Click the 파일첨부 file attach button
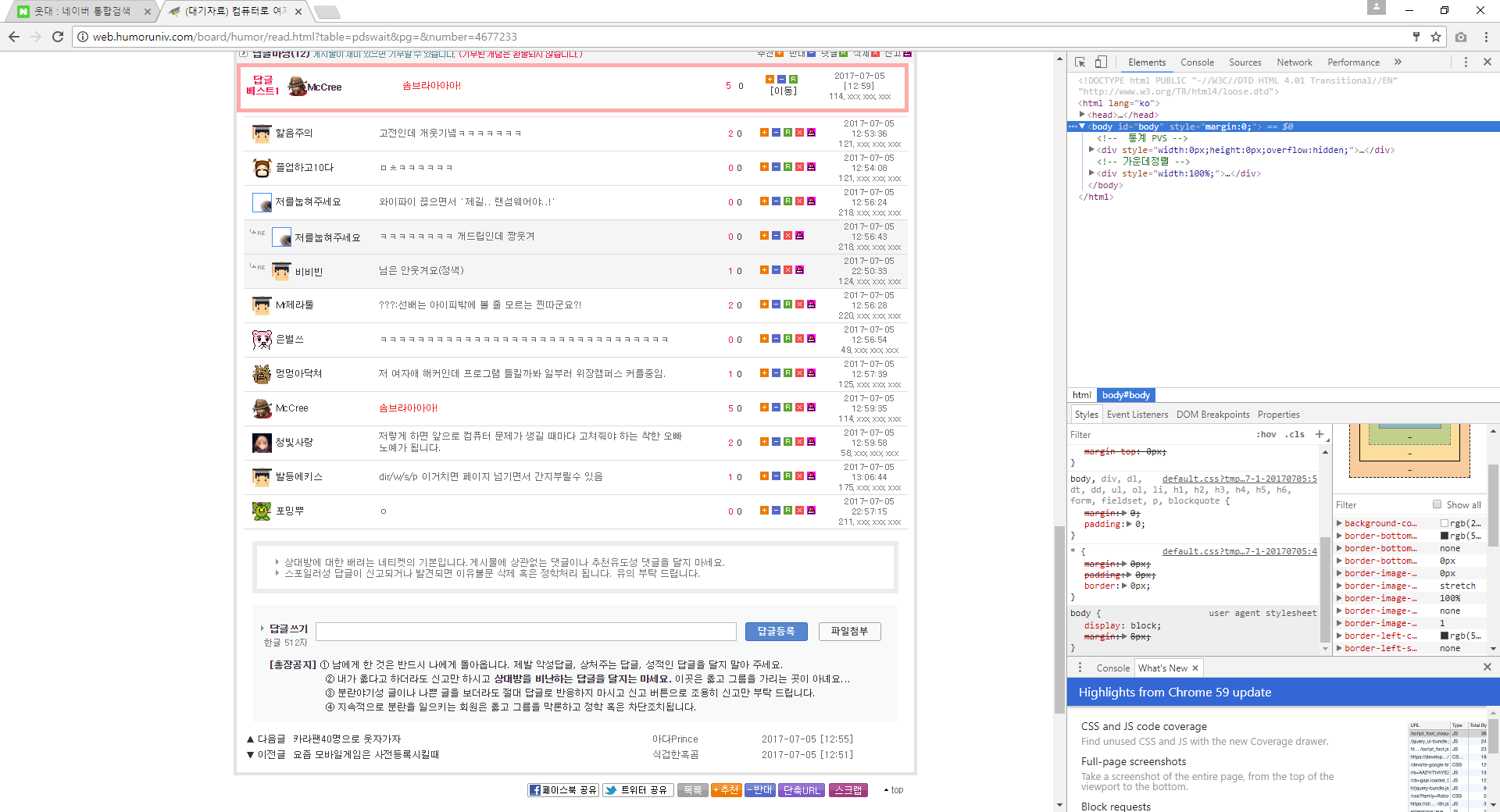 (x=849, y=631)
